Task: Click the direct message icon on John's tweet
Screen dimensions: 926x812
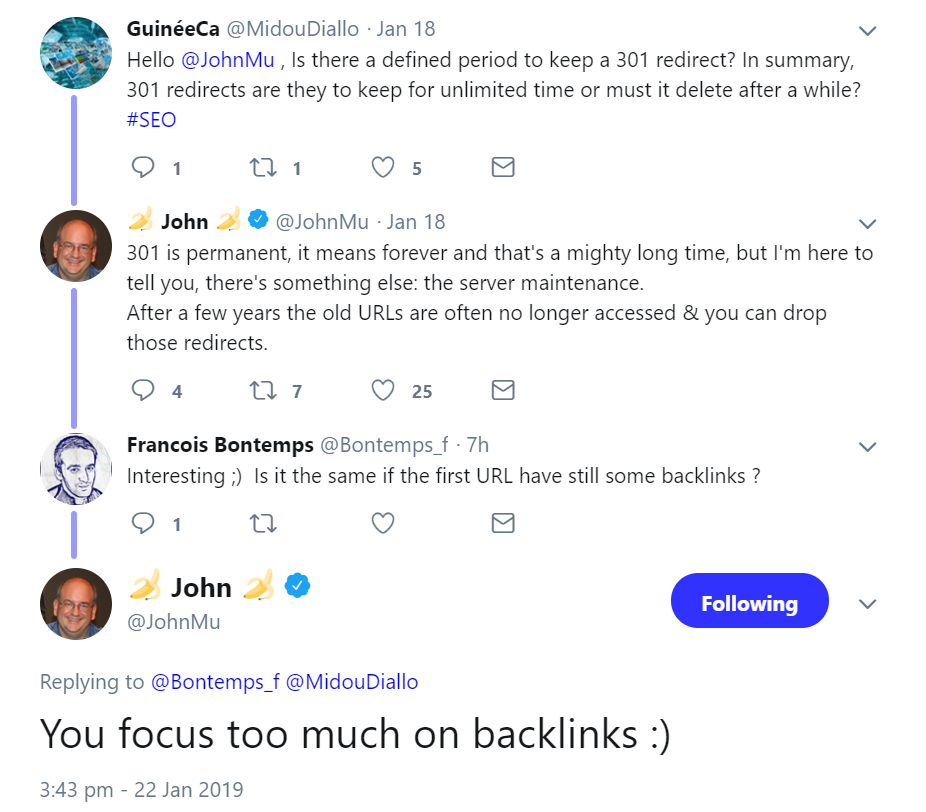Action: (x=503, y=390)
